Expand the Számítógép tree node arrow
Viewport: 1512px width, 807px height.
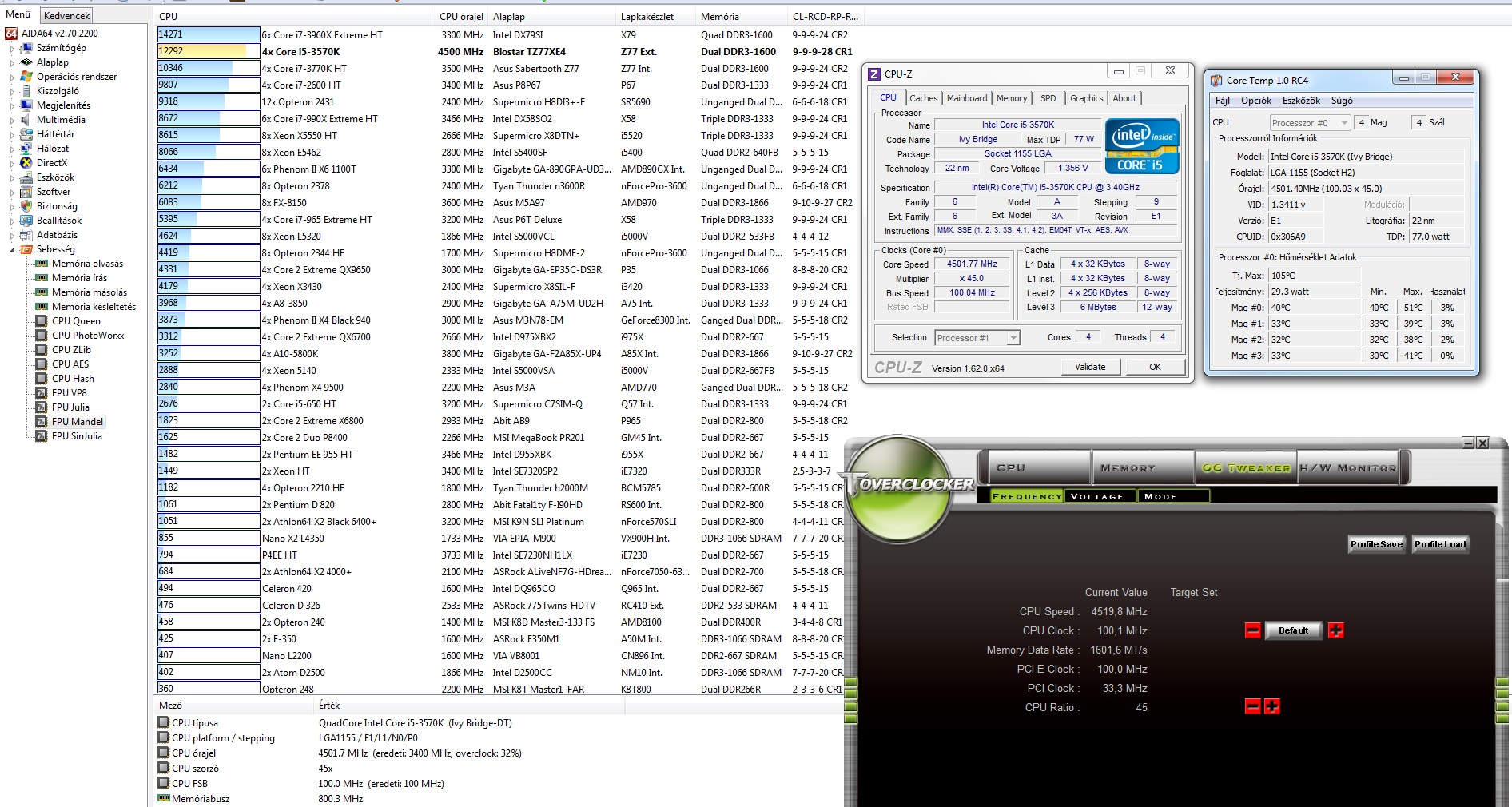pyautogui.click(x=12, y=48)
